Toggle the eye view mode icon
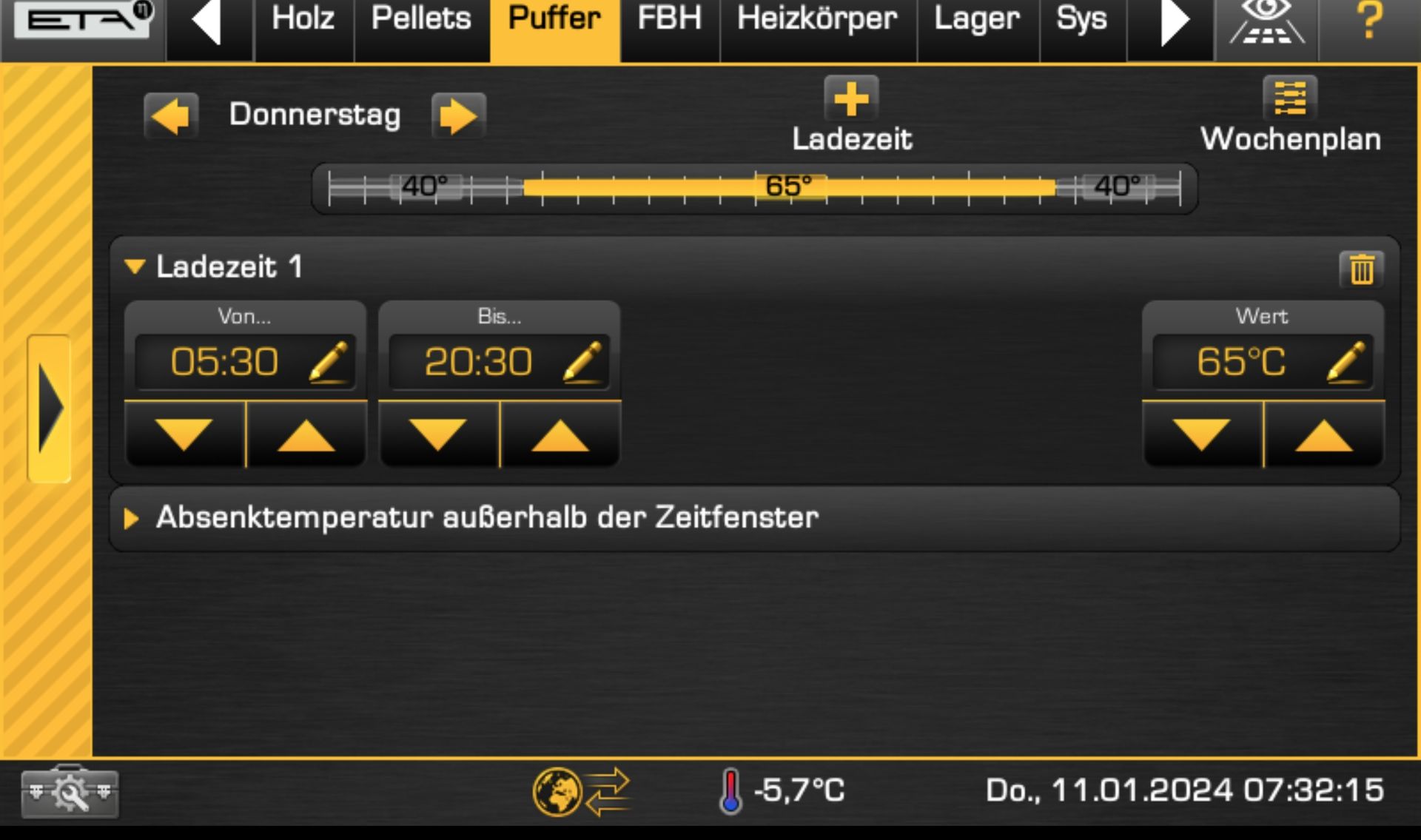1421x840 pixels. [x=1266, y=22]
